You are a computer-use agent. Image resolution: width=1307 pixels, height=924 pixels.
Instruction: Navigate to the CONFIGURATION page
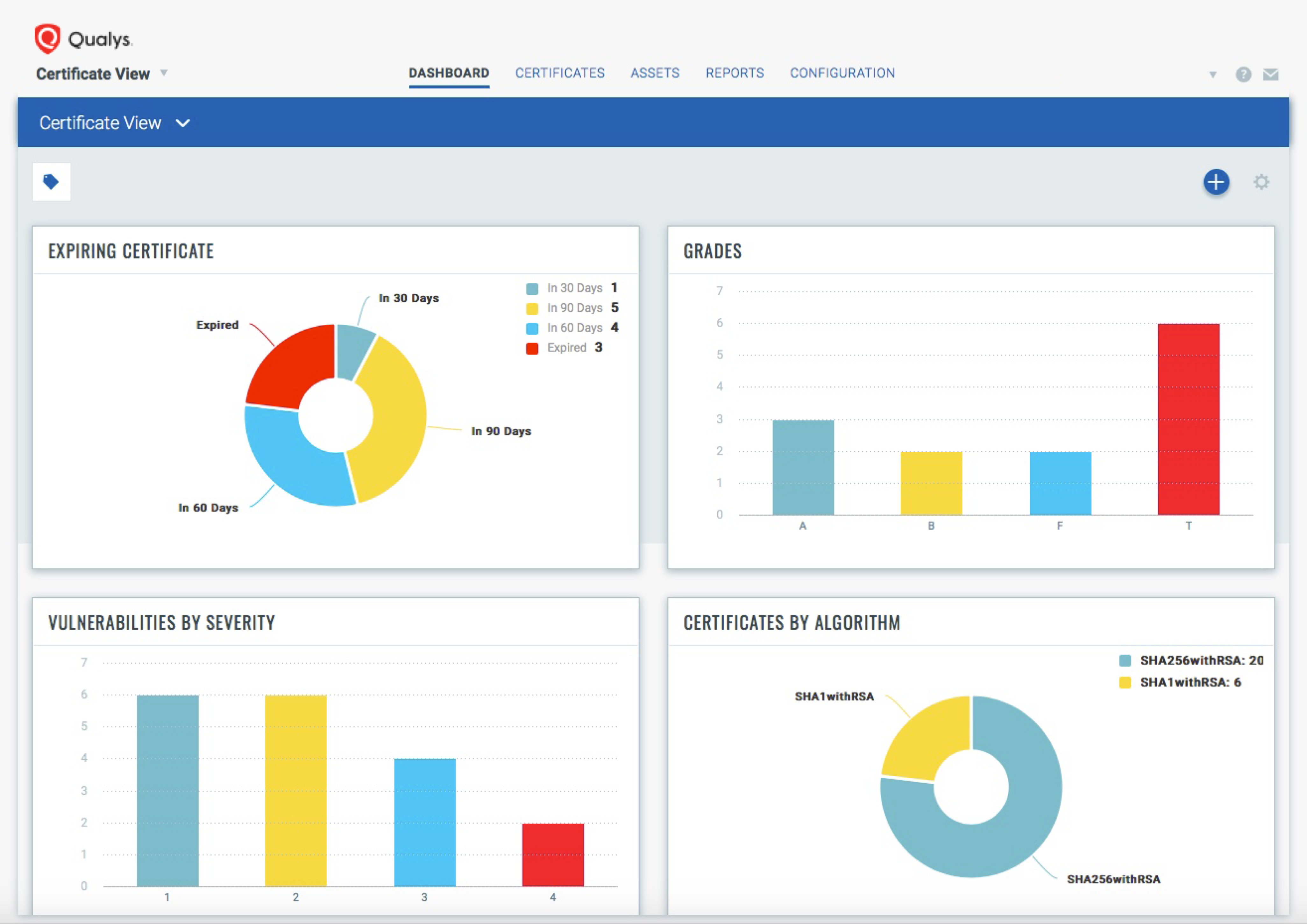coord(842,73)
